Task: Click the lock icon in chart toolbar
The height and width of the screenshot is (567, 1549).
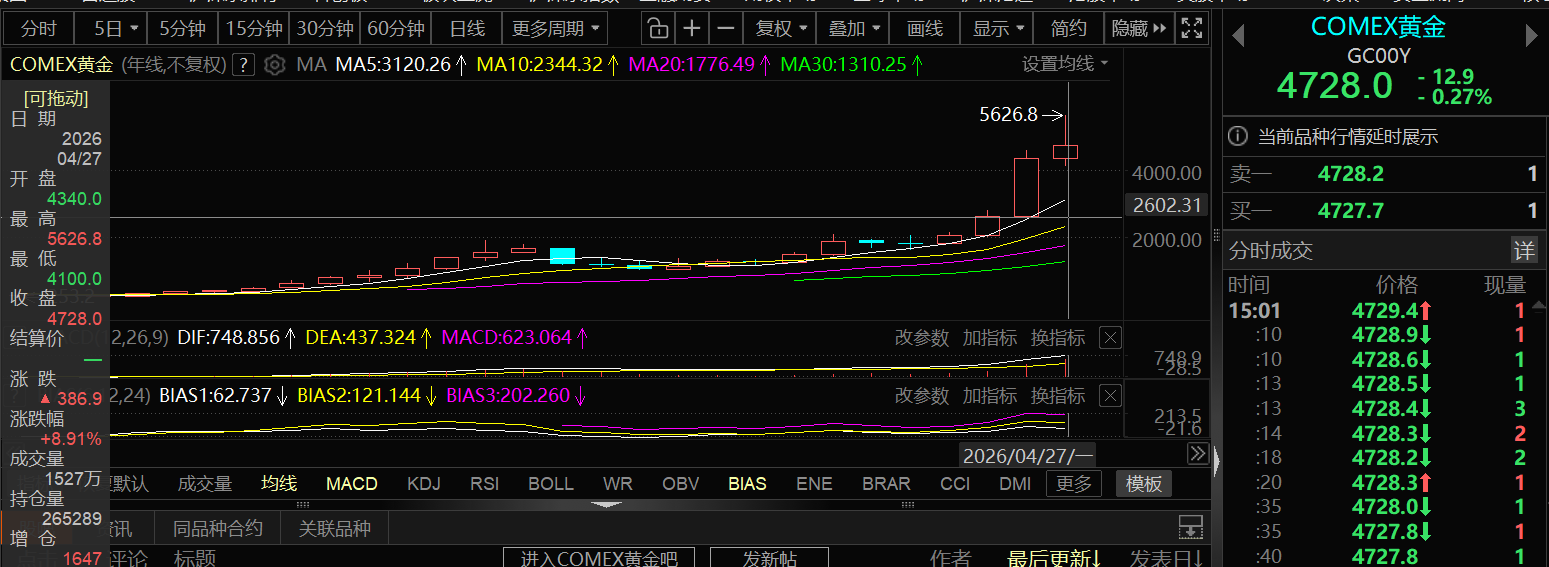Action: (655, 28)
